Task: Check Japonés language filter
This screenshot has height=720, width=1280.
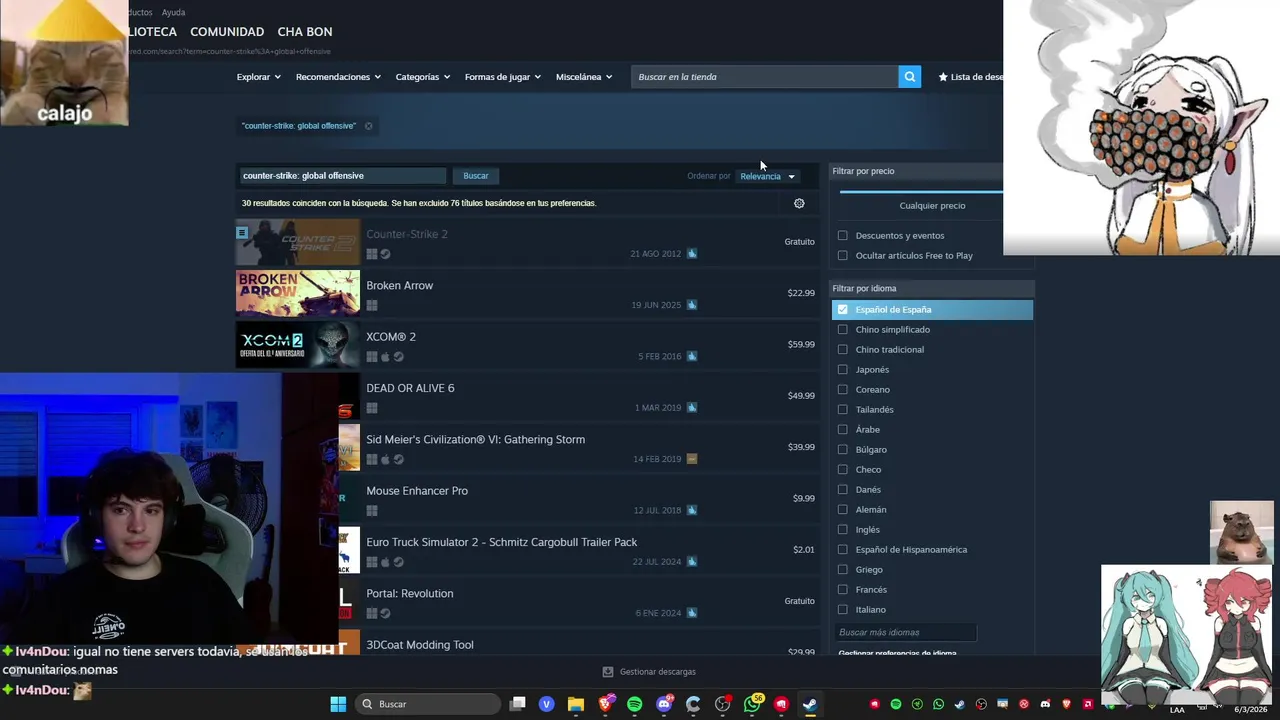Action: point(842,370)
